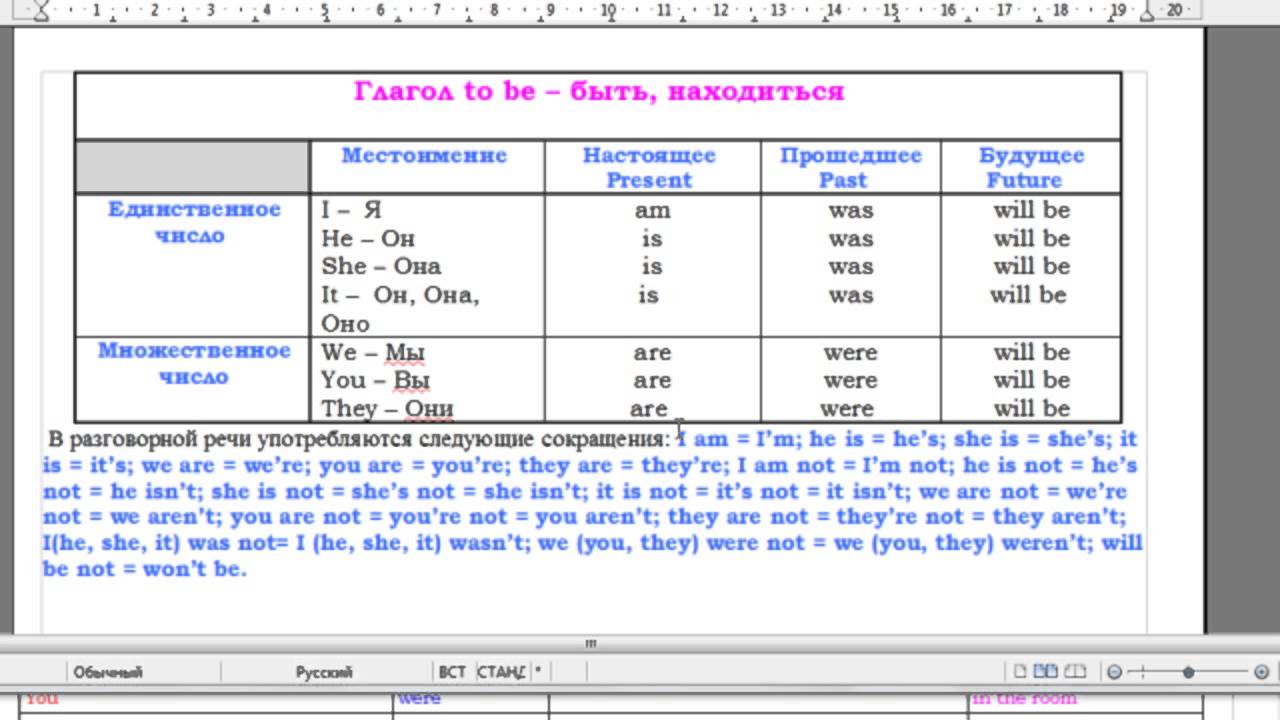1280x720 pixels.
Task: Click the header cell 'Местоимение'
Action: [424, 155]
